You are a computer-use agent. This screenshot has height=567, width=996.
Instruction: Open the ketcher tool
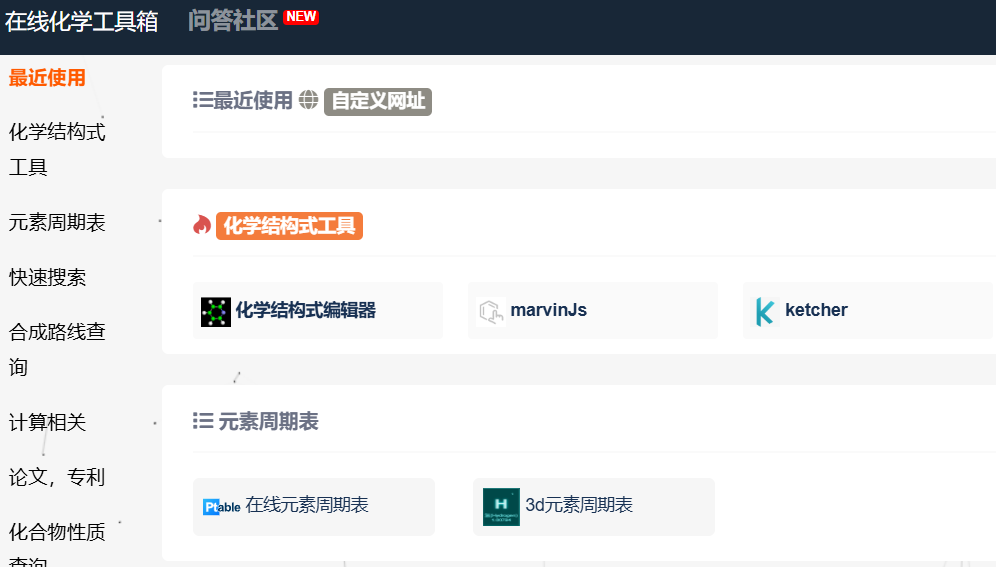click(816, 310)
